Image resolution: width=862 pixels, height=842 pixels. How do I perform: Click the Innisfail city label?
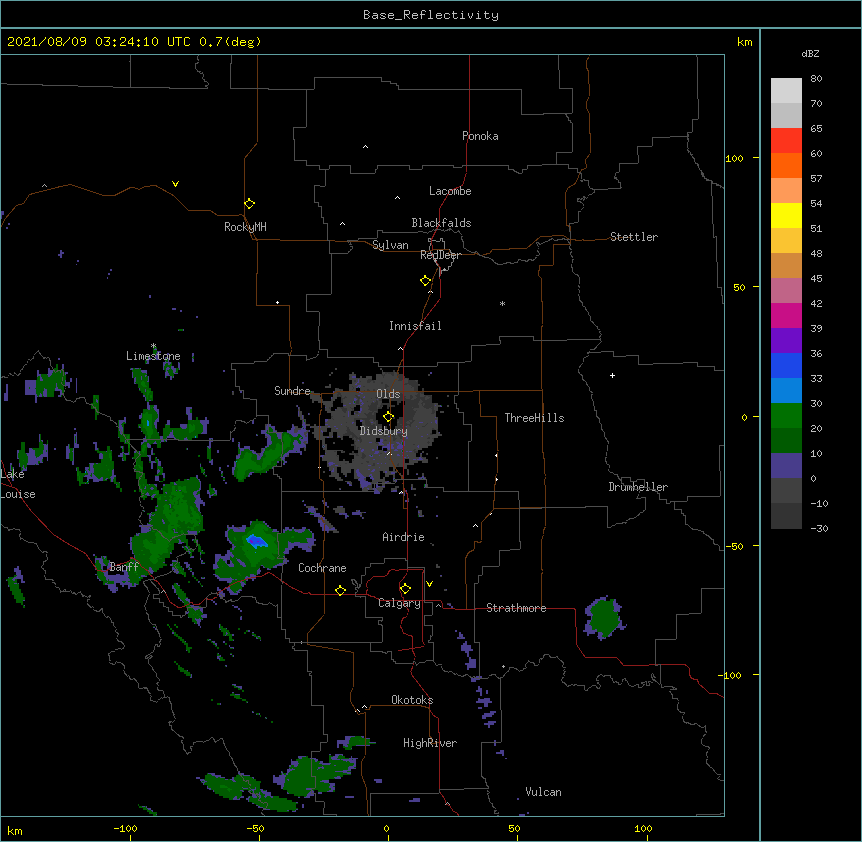(415, 326)
